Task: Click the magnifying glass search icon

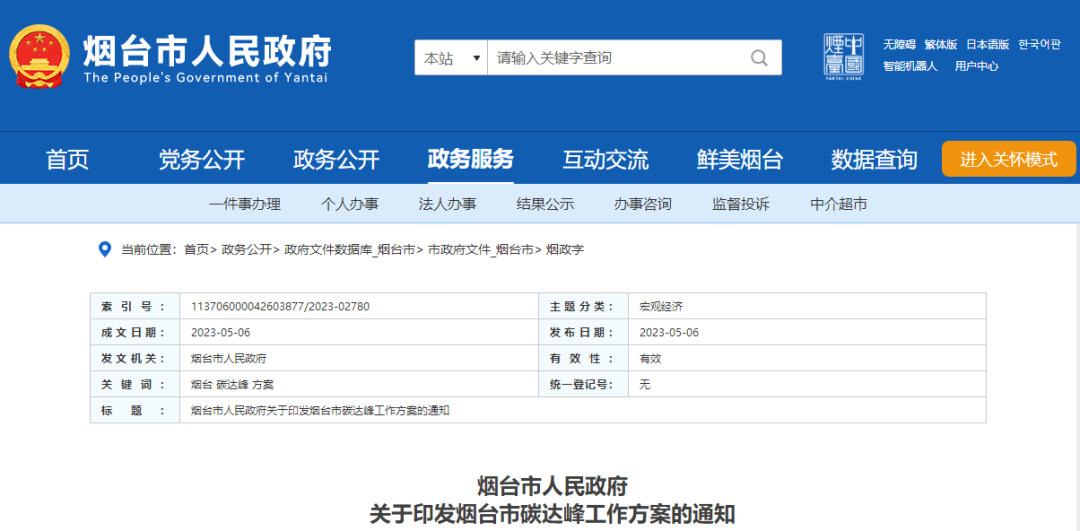Action: tap(760, 58)
